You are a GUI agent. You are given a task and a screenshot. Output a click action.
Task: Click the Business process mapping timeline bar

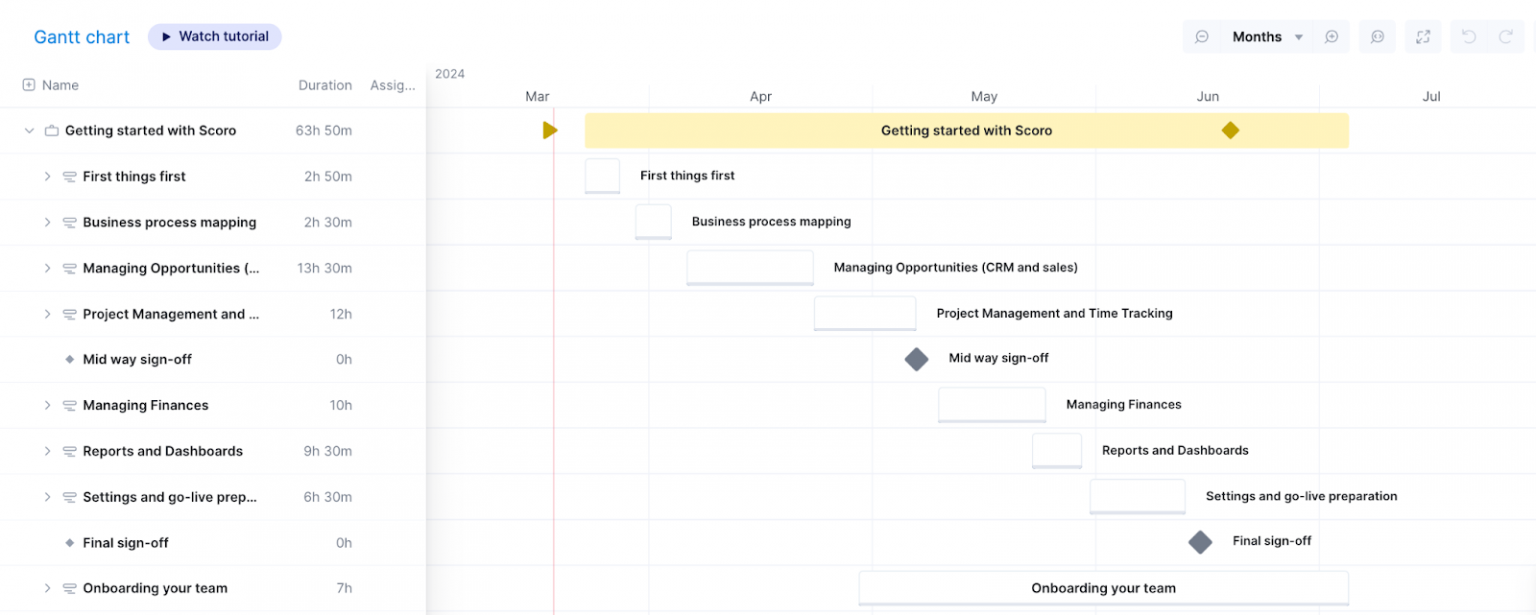point(653,222)
